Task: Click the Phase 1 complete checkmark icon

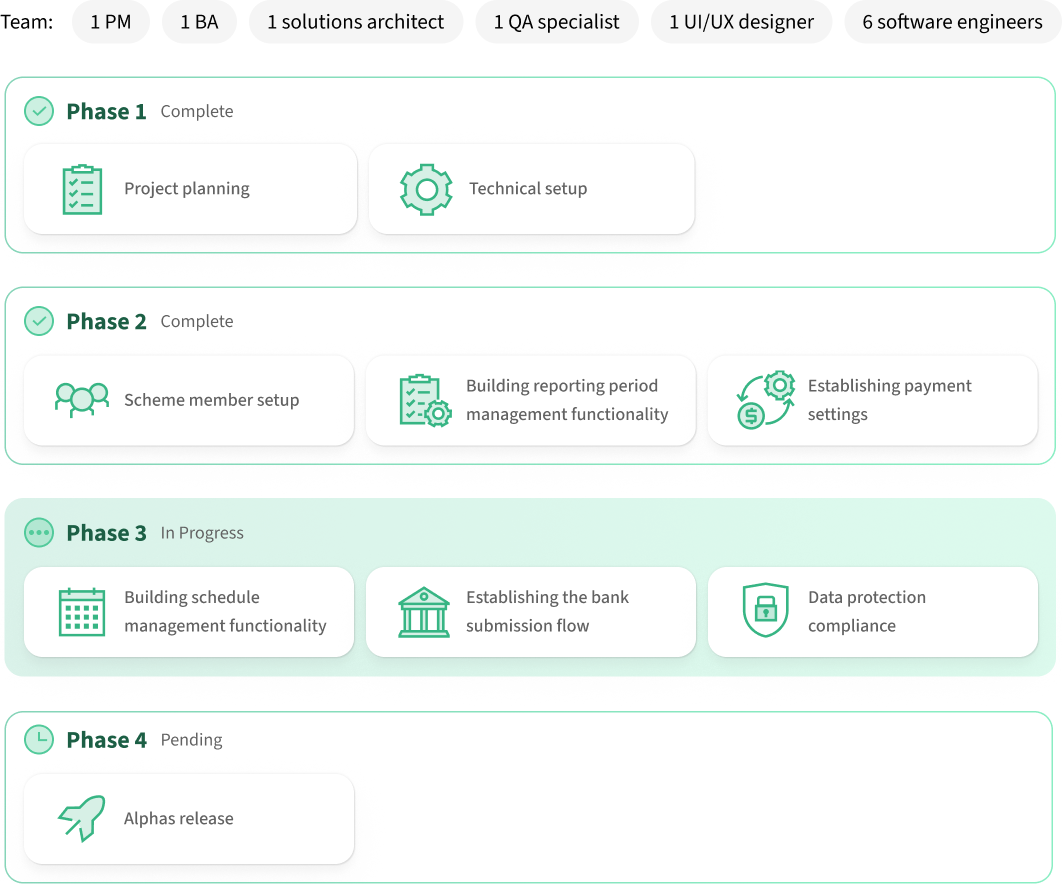Action: click(x=39, y=111)
